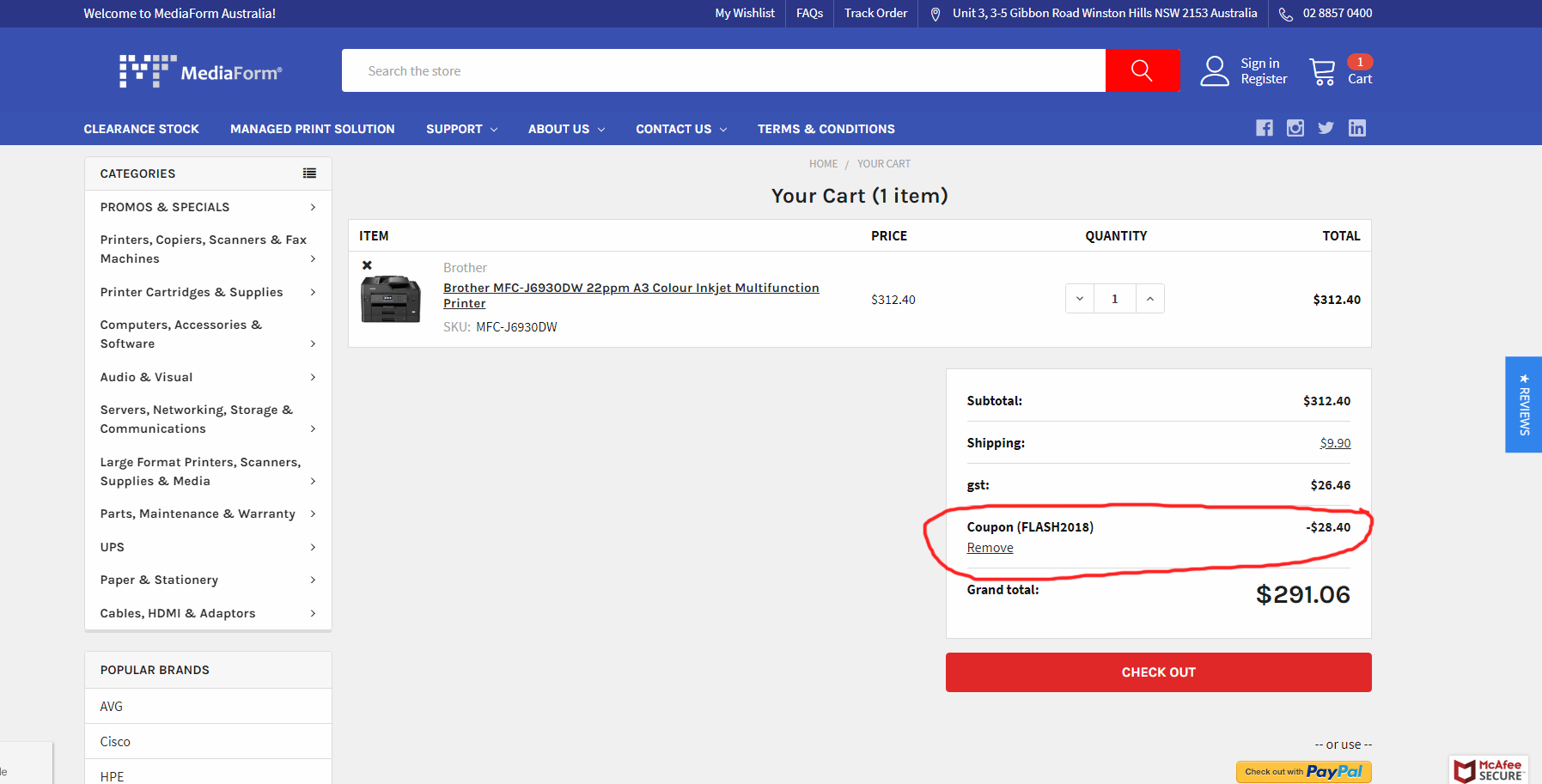
Task: Click the user account icon
Action: coord(1215,71)
